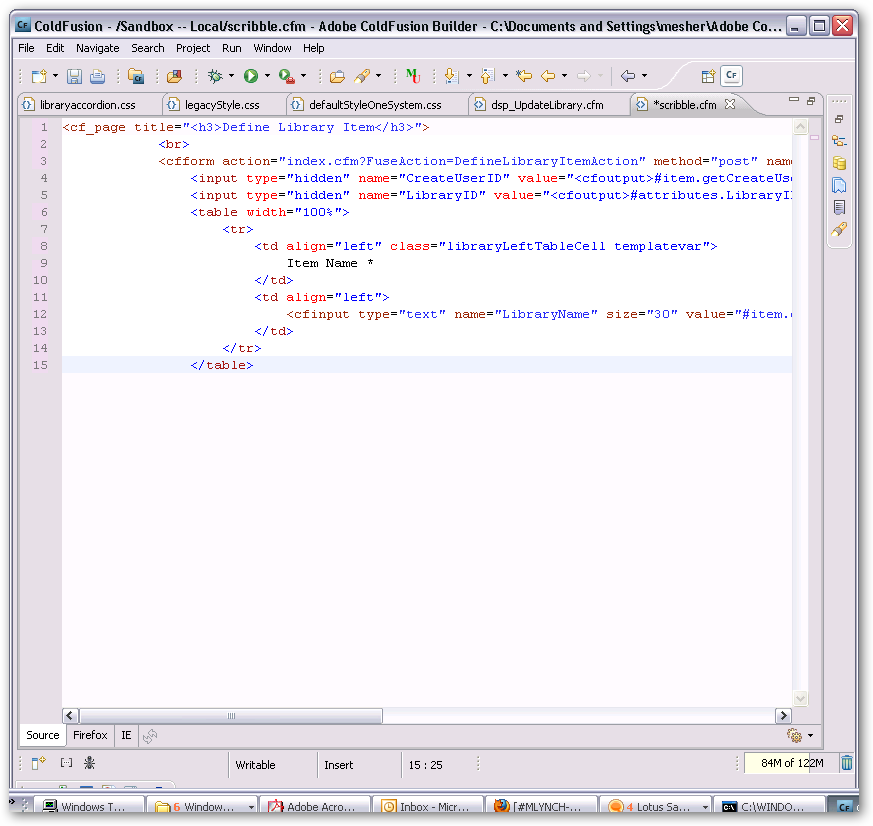This screenshot has height=826, width=873.
Task: Expand the Run button dropdown arrow
Action: pos(267,76)
